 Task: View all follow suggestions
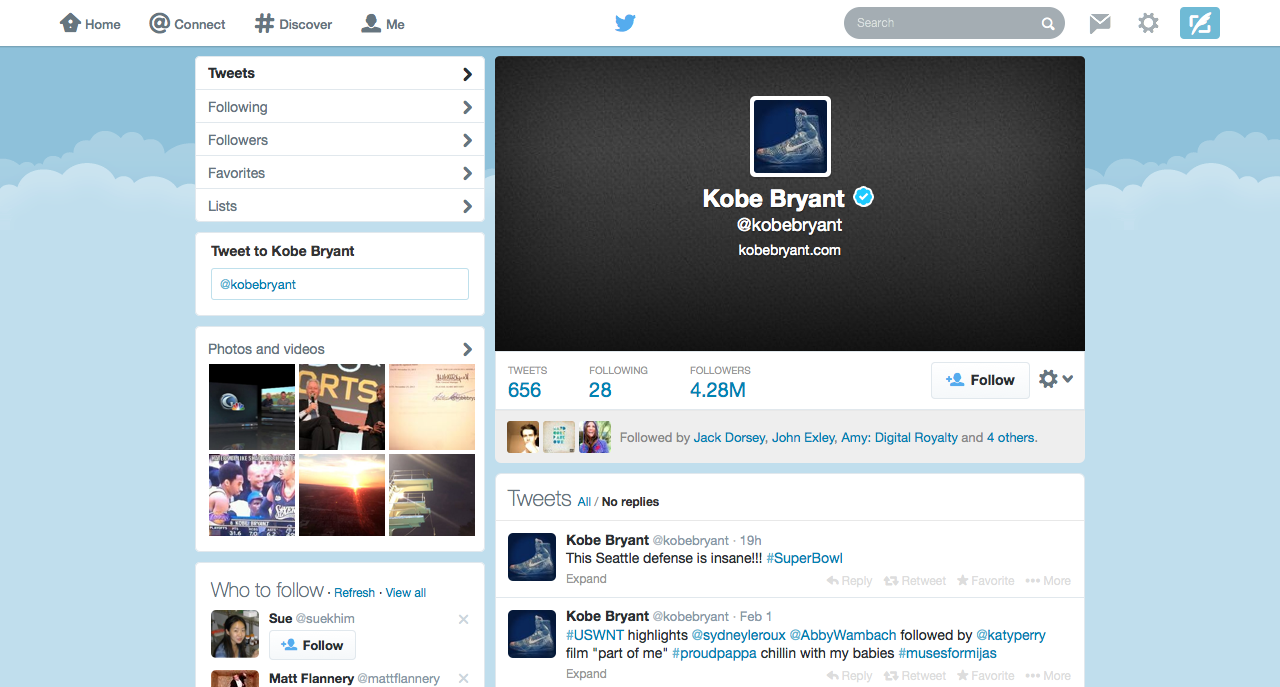point(406,593)
